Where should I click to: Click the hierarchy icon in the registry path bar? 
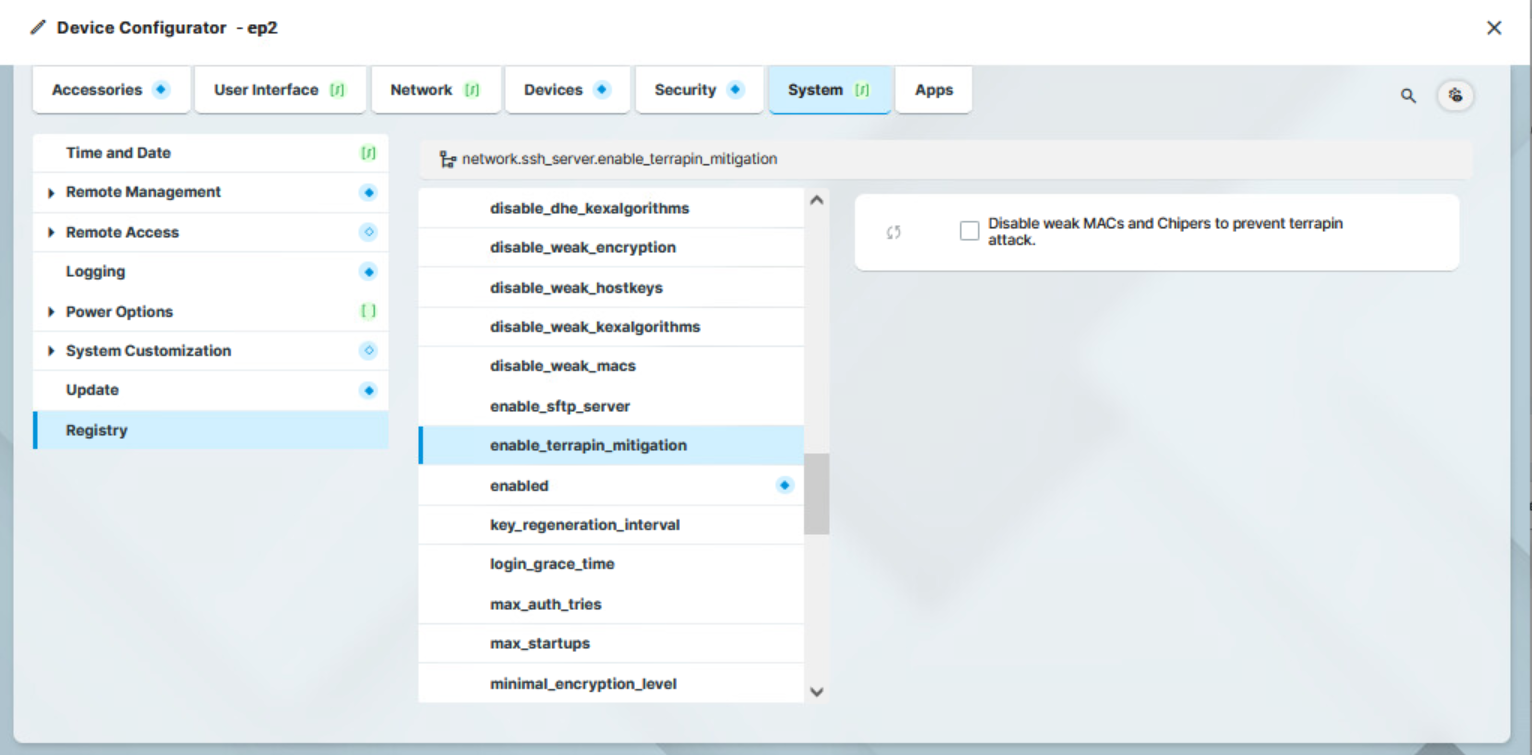point(446,158)
